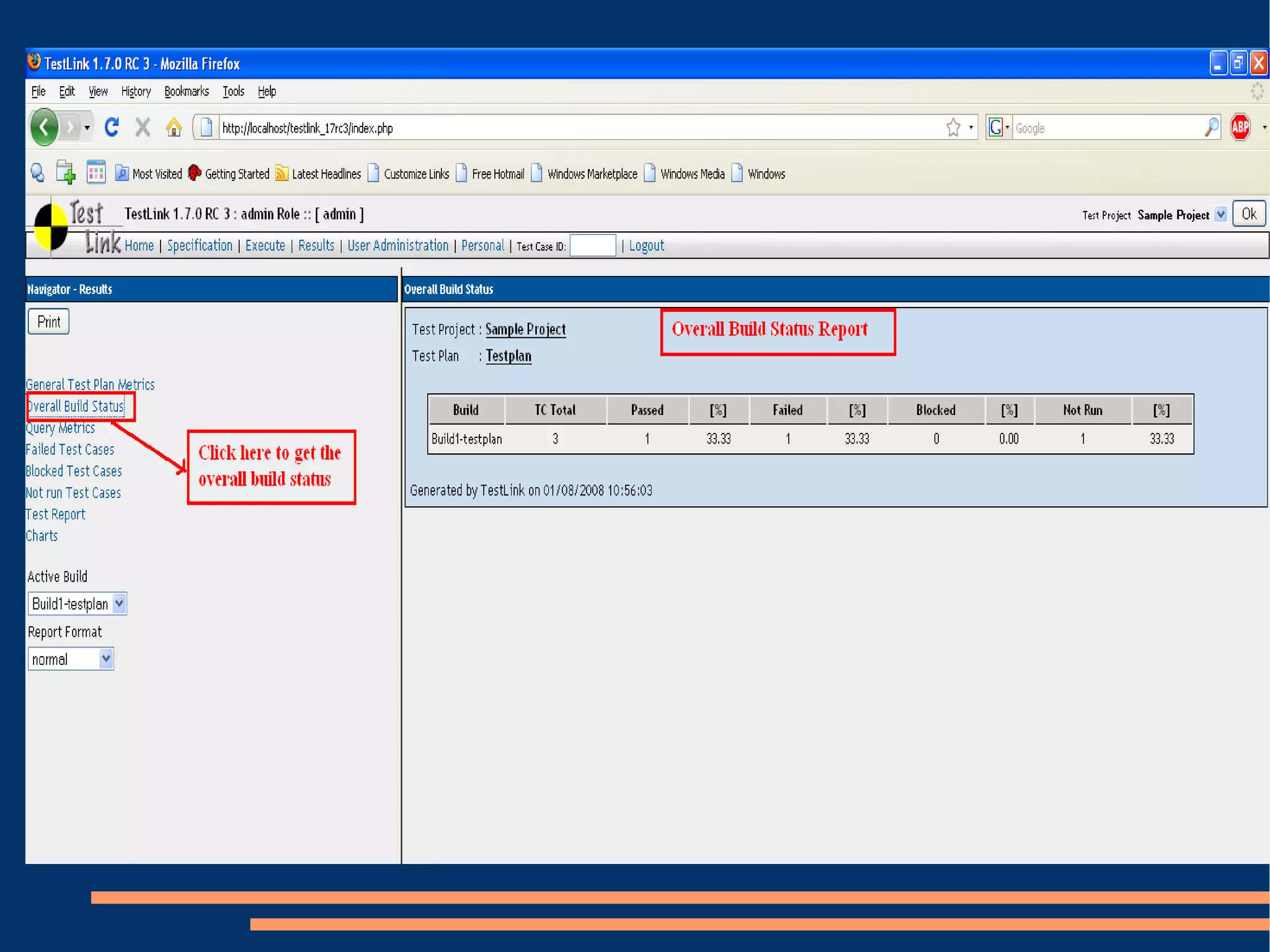Click the magnifier icon in bookmarks toolbar
The height and width of the screenshot is (952, 1270).
pyautogui.click(x=38, y=173)
